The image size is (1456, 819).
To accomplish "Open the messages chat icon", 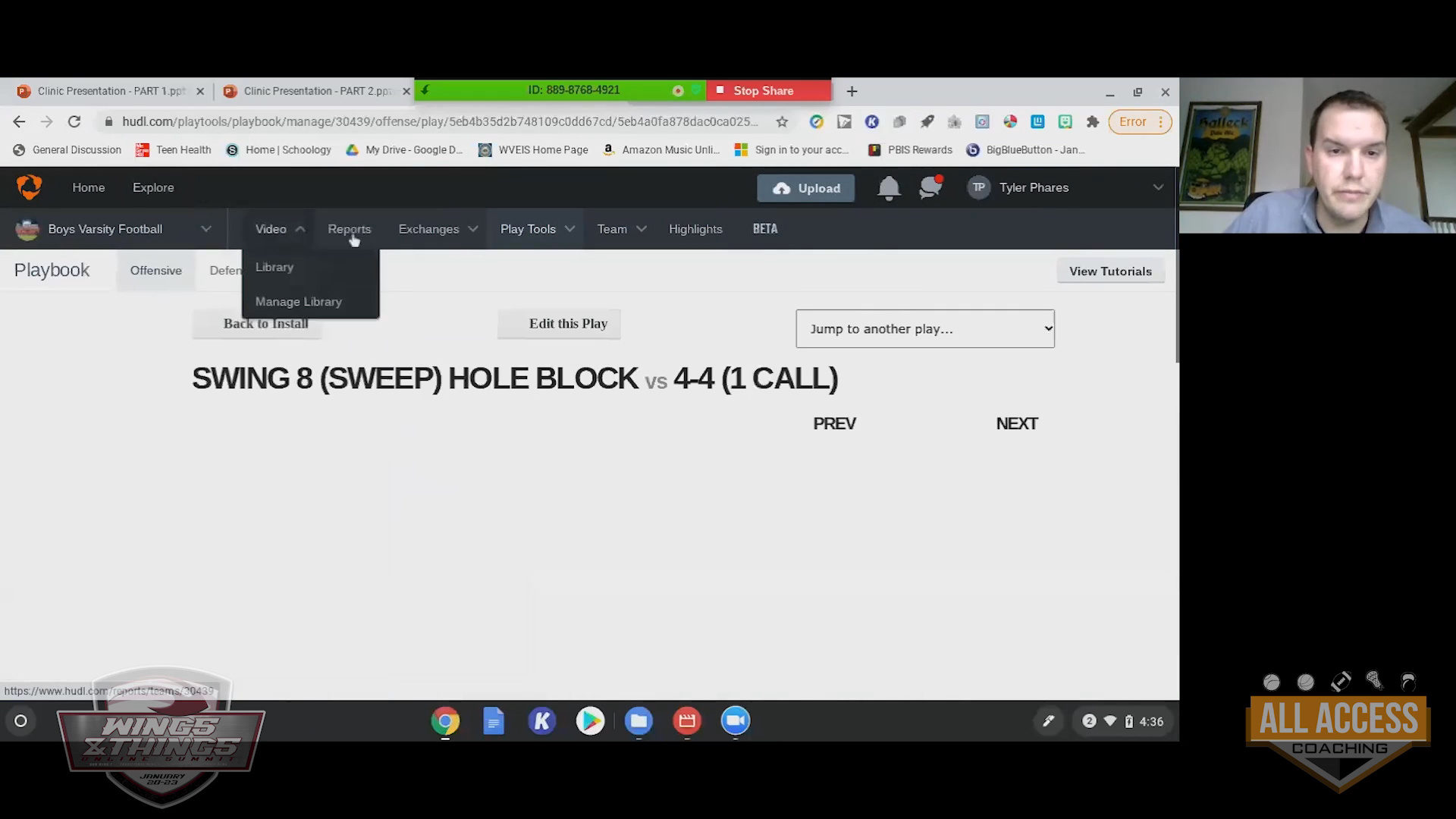I will pos(930,188).
